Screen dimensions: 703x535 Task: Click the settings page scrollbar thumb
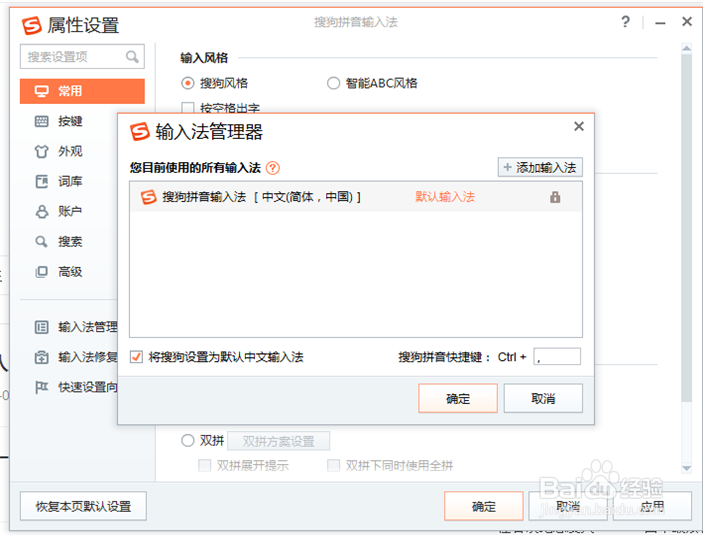click(x=686, y=228)
